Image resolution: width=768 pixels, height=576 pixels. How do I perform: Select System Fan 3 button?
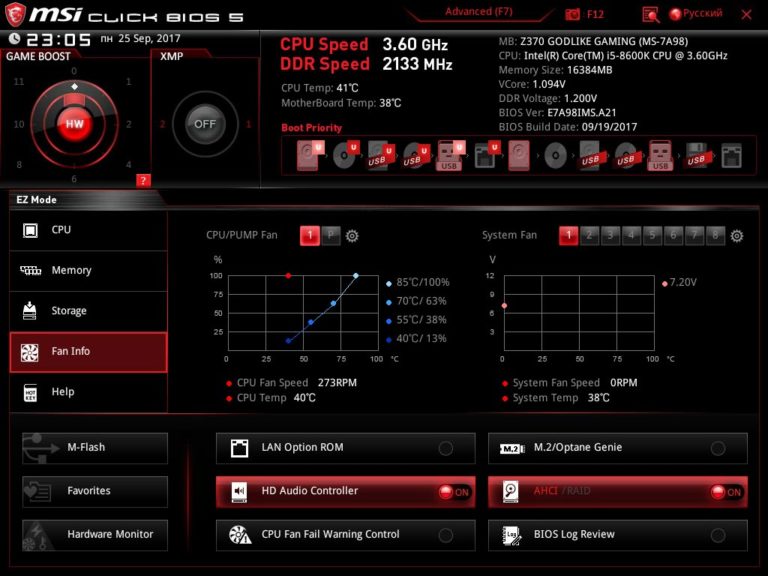tap(611, 236)
